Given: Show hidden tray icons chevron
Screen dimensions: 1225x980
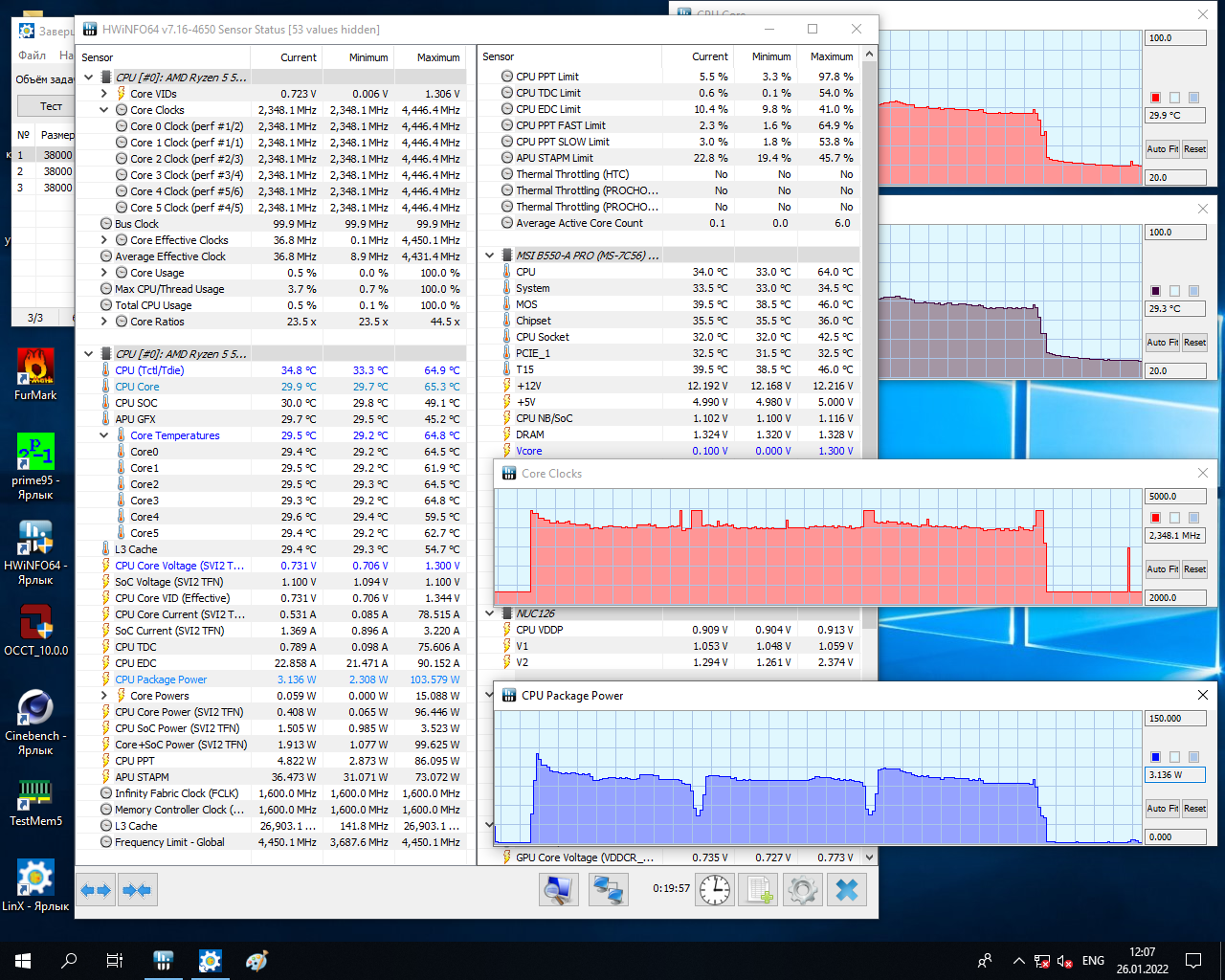Looking at the screenshot, I should pos(1018,961).
